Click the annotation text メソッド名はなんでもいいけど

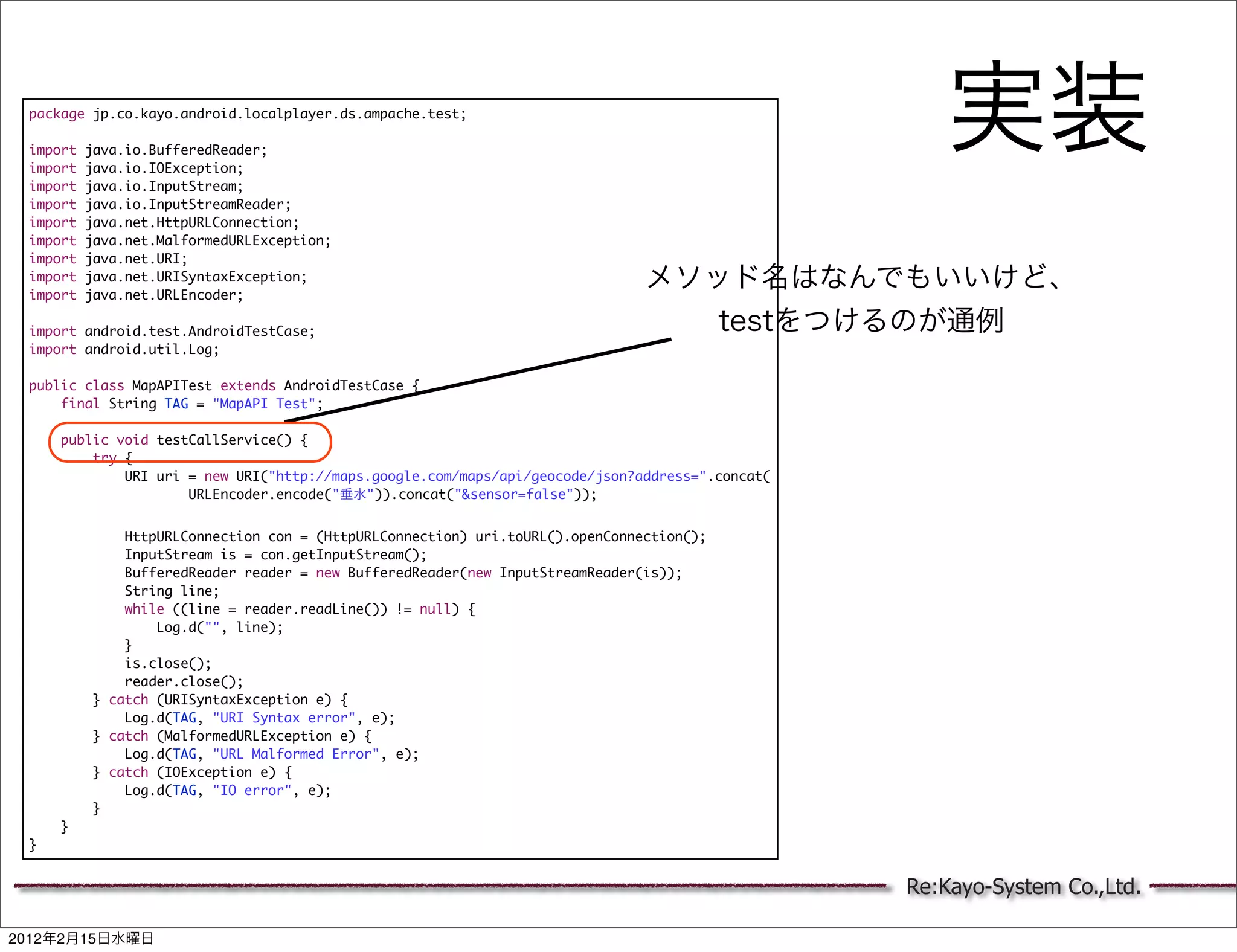pyautogui.click(x=853, y=277)
